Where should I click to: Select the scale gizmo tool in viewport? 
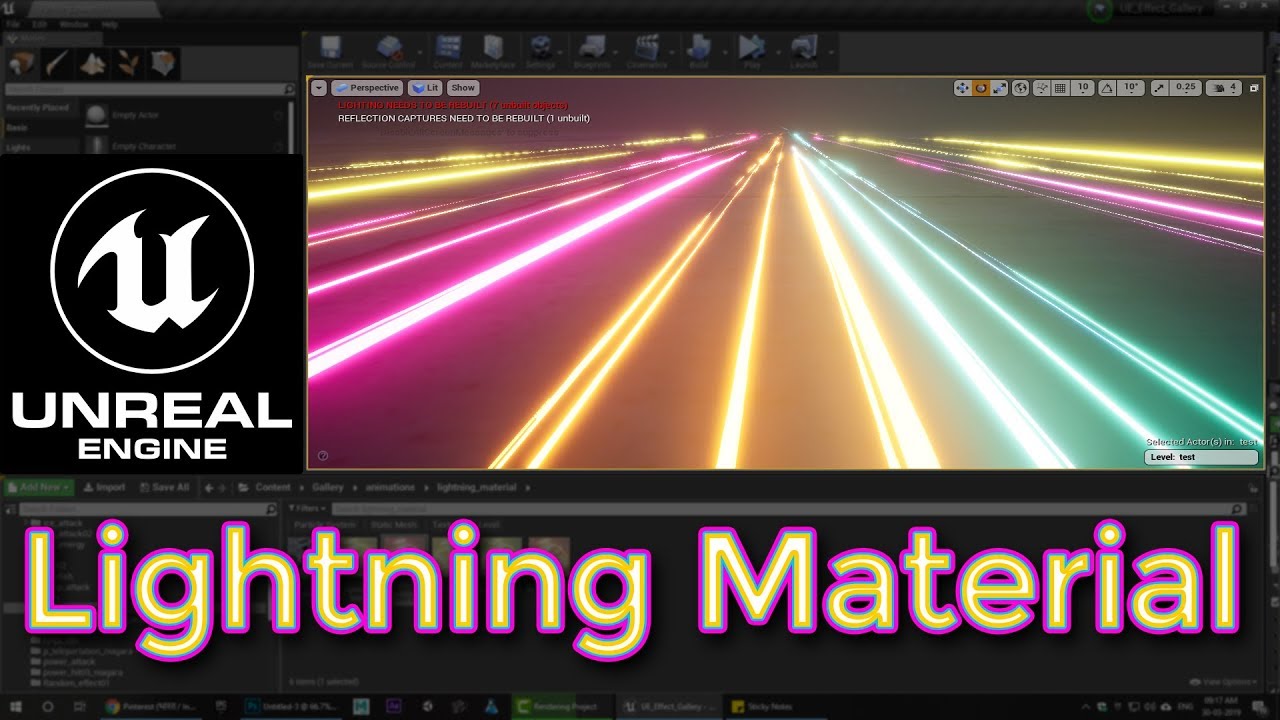(999, 88)
